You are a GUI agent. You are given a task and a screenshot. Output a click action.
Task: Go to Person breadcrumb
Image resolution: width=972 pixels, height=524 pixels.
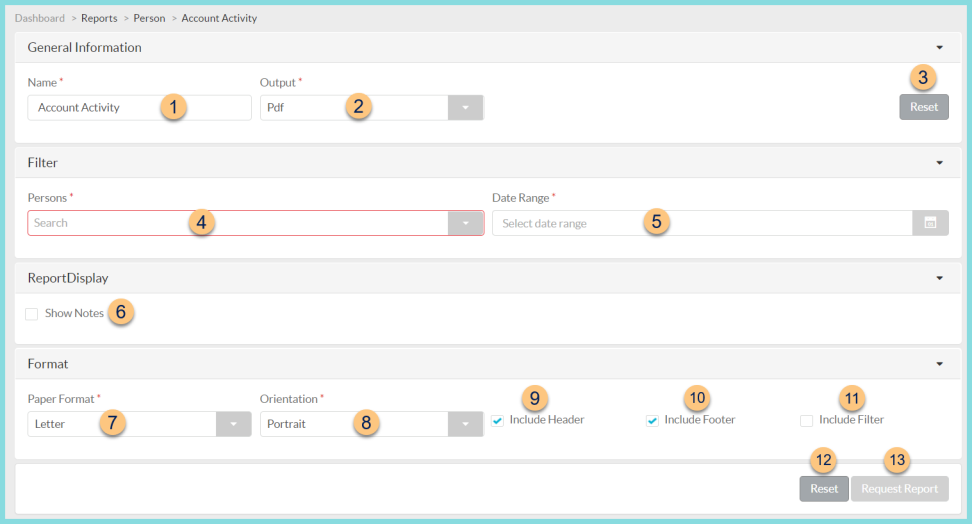pyautogui.click(x=149, y=18)
